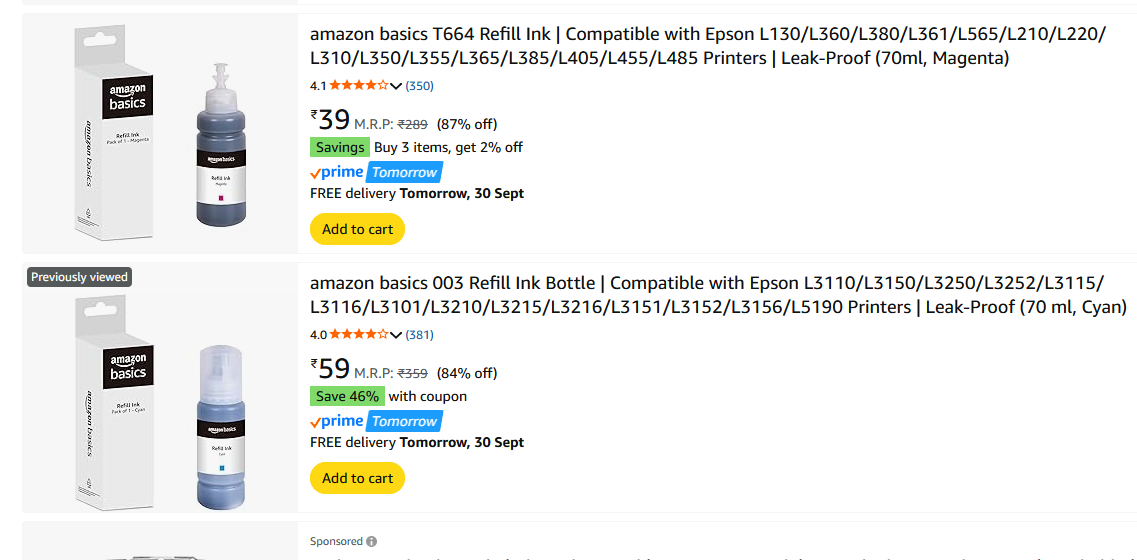Click the 4.1 star rating icons

pos(359,86)
